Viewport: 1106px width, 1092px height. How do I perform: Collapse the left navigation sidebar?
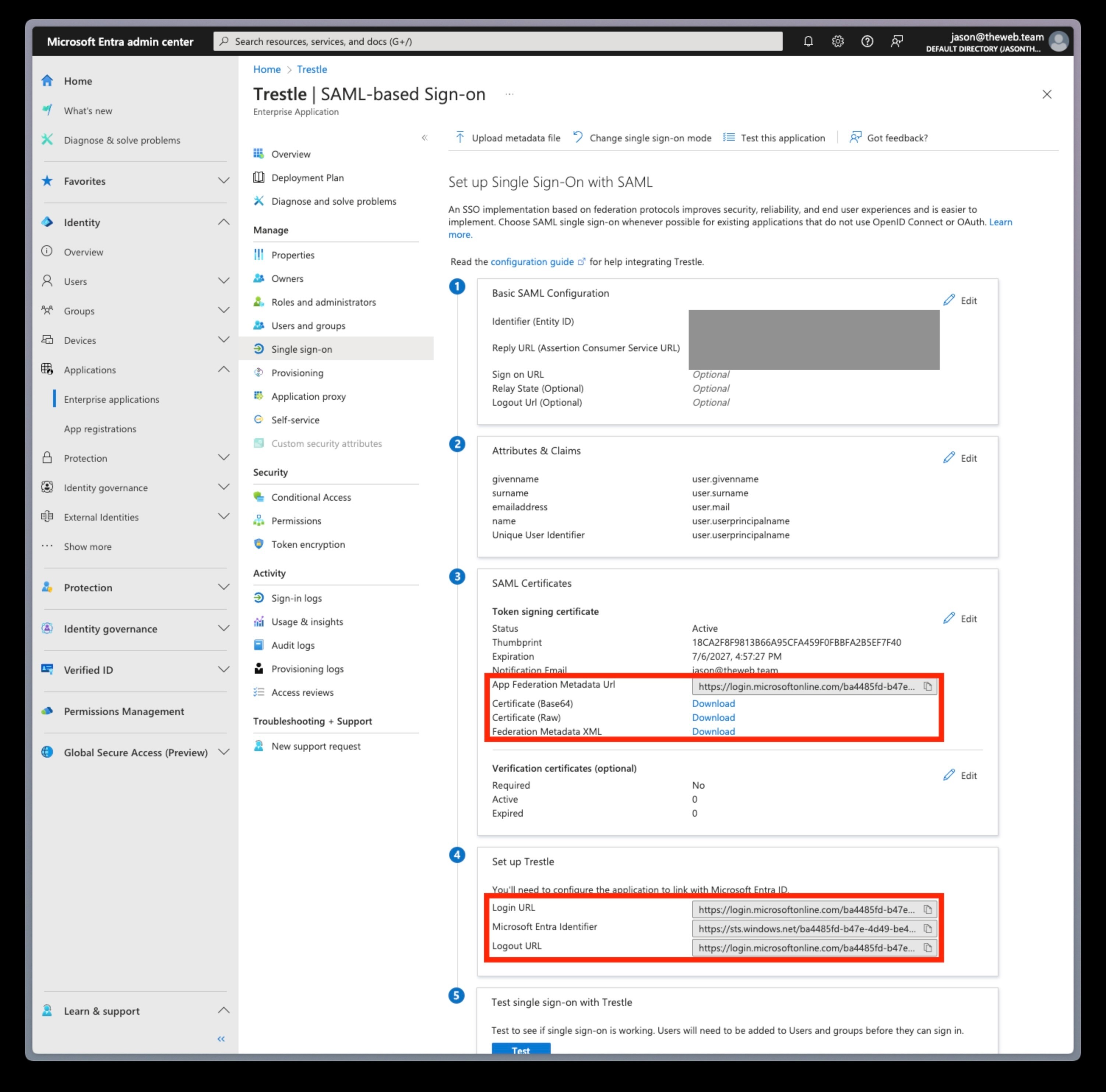coord(221,1039)
